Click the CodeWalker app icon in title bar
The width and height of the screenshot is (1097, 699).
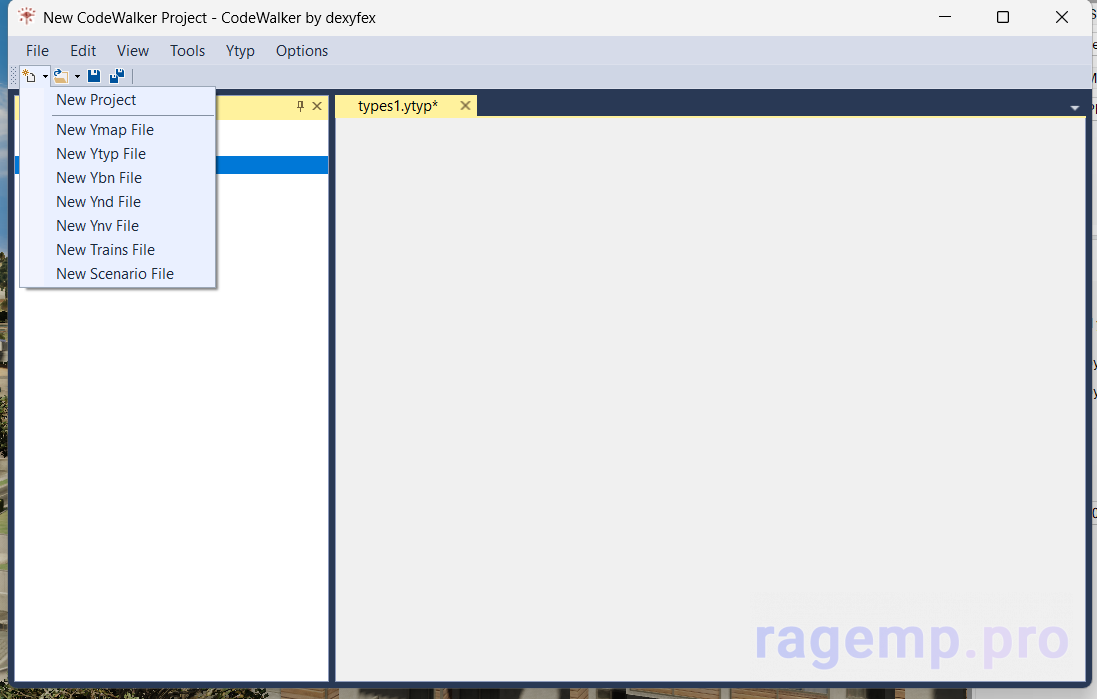[x=26, y=17]
